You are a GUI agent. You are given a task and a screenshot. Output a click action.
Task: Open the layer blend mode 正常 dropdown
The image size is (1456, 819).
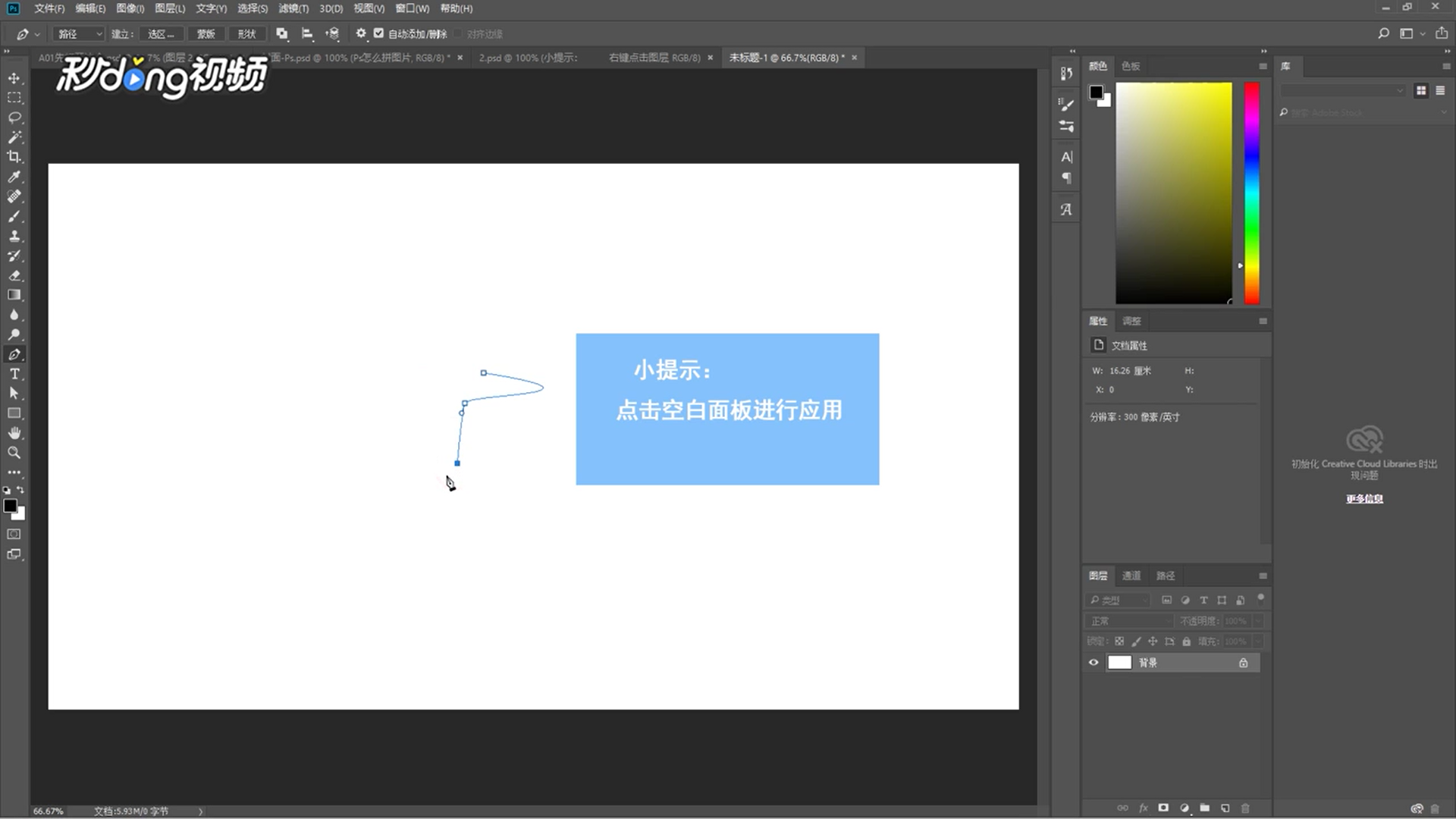pos(1129,620)
